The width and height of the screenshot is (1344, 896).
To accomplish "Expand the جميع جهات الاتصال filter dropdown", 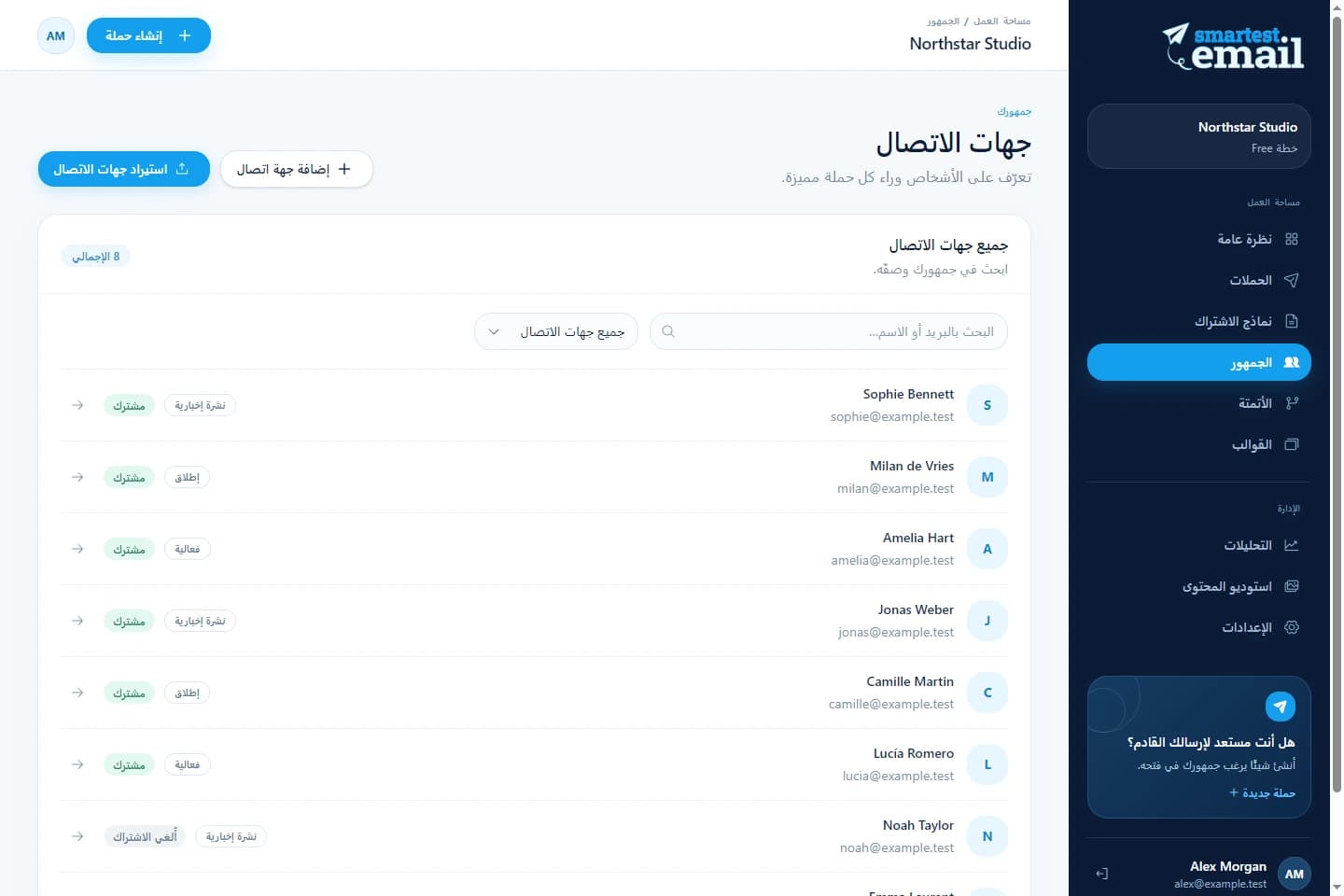I will (x=556, y=331).
